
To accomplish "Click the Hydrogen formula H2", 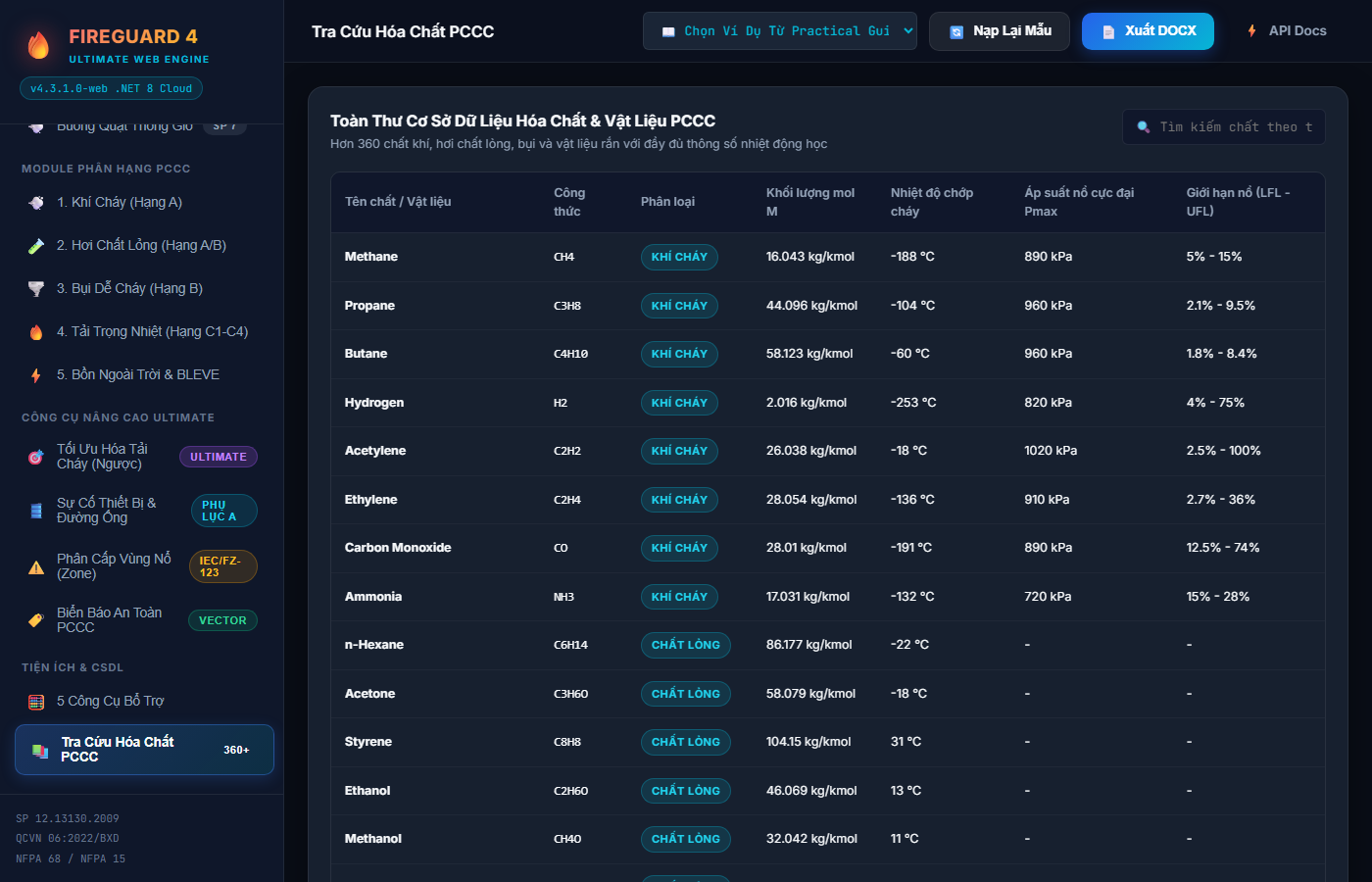I will (561, 403).
